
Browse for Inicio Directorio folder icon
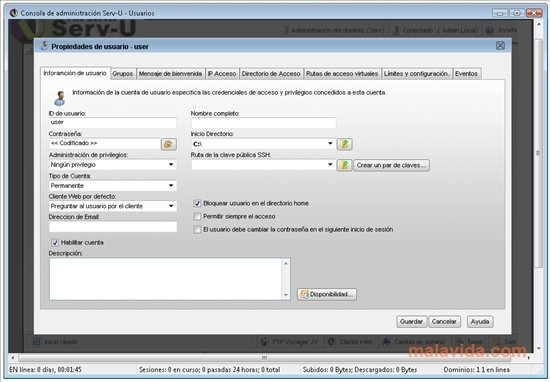coord(344,144)
